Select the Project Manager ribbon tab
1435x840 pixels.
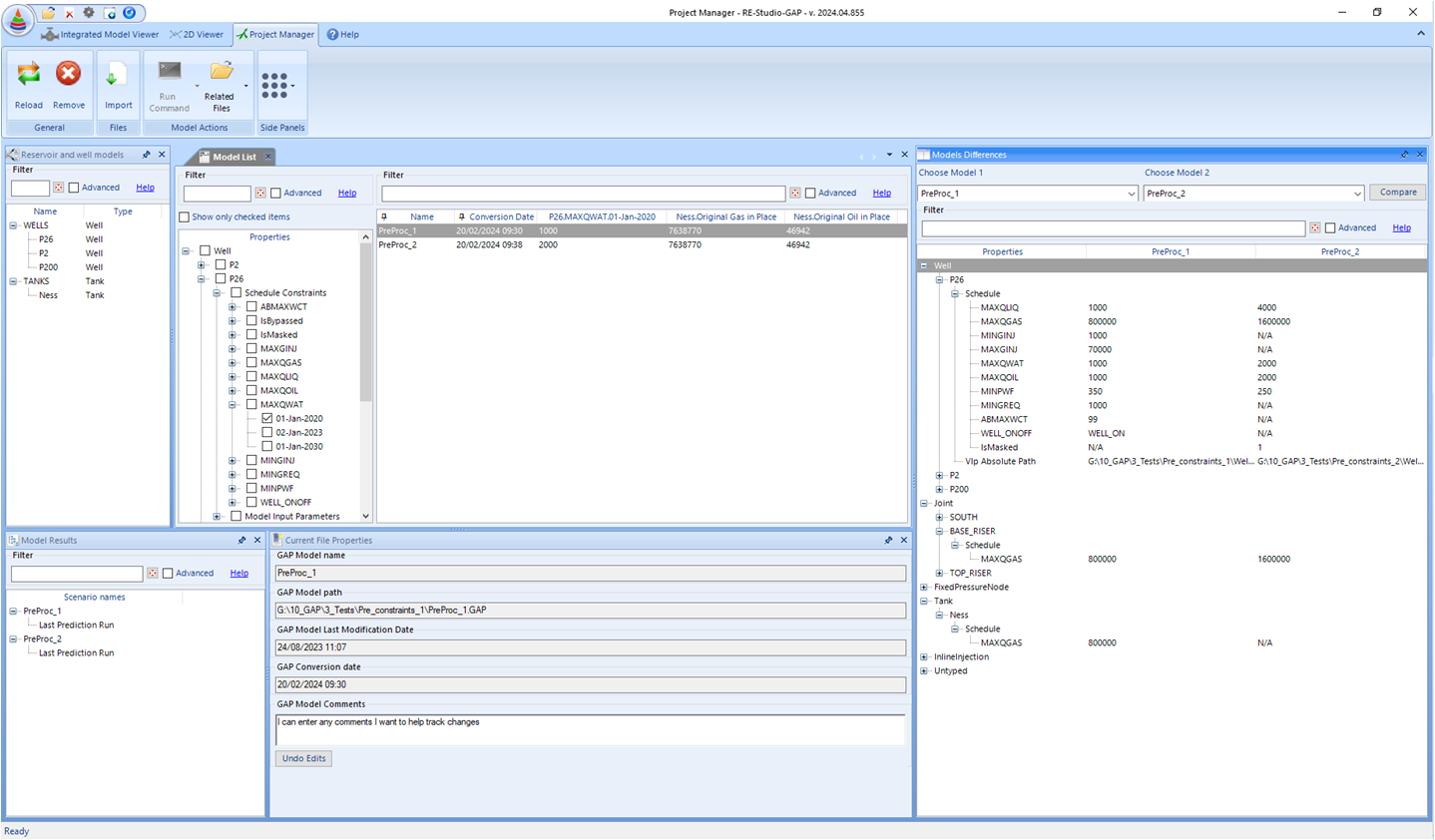tap(275, 34)
